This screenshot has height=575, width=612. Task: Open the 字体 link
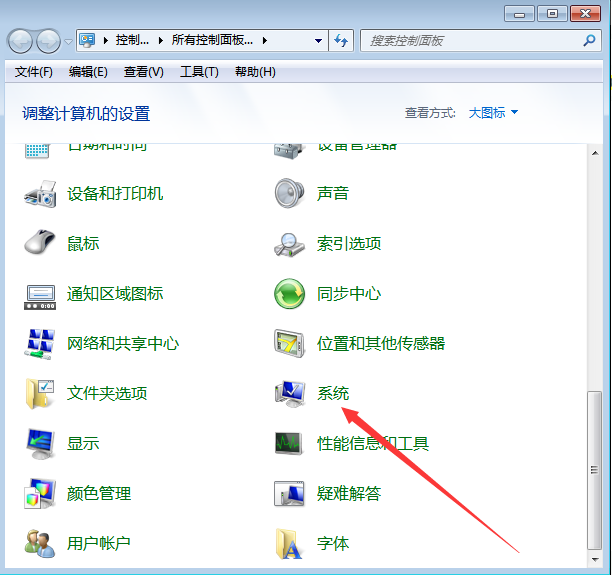click(x=333, y=543)
